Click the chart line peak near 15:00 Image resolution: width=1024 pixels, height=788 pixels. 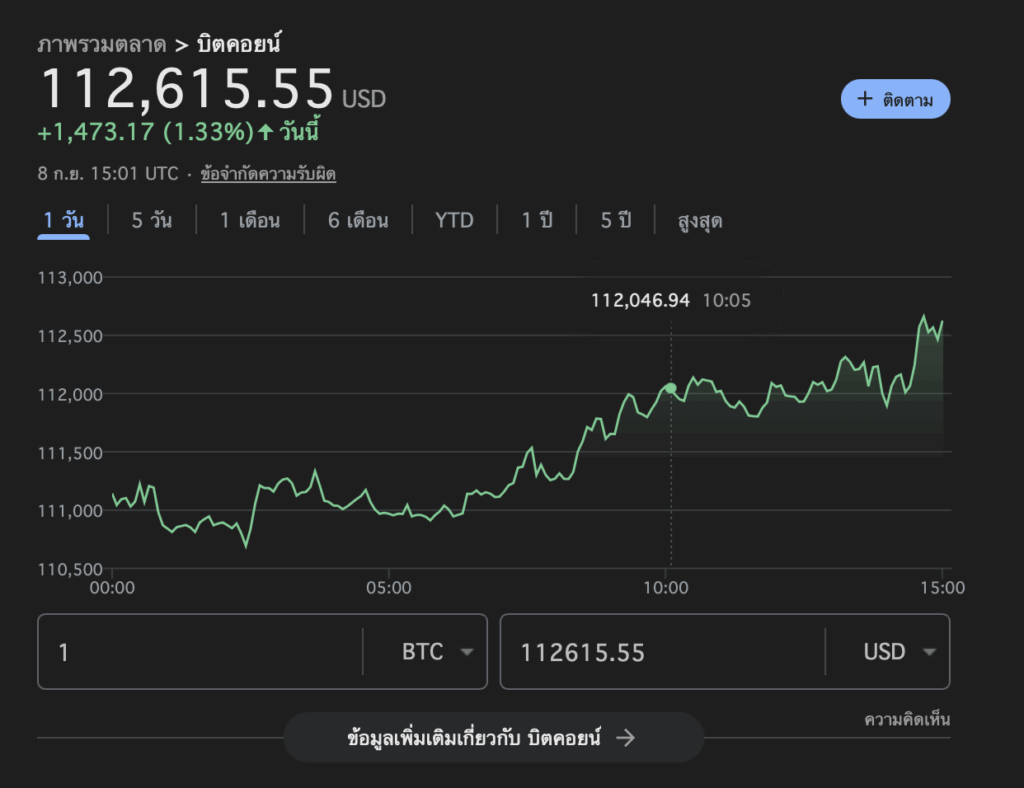pyautogui.click(x=923, y=317)
